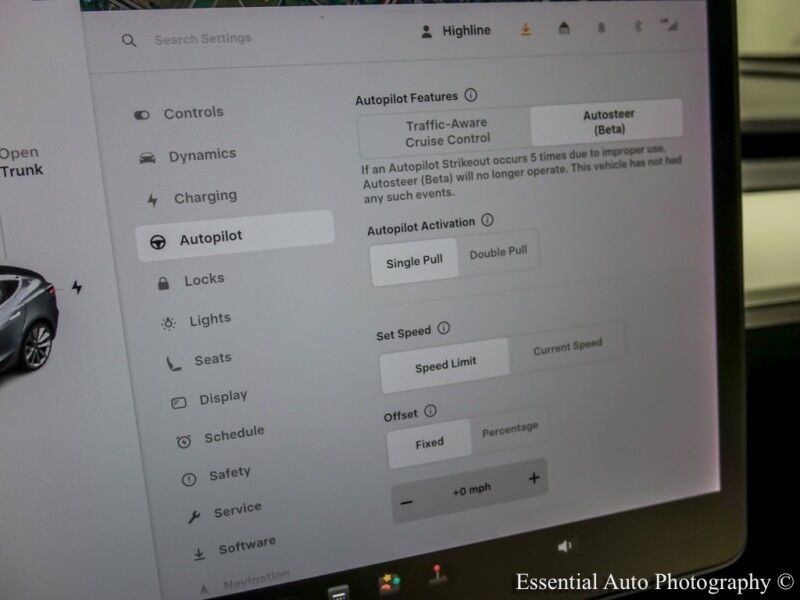Go to the Locks settings menu
Image resolution: width=800 pixels, height=600 pixels.
(x=203, y=280)
